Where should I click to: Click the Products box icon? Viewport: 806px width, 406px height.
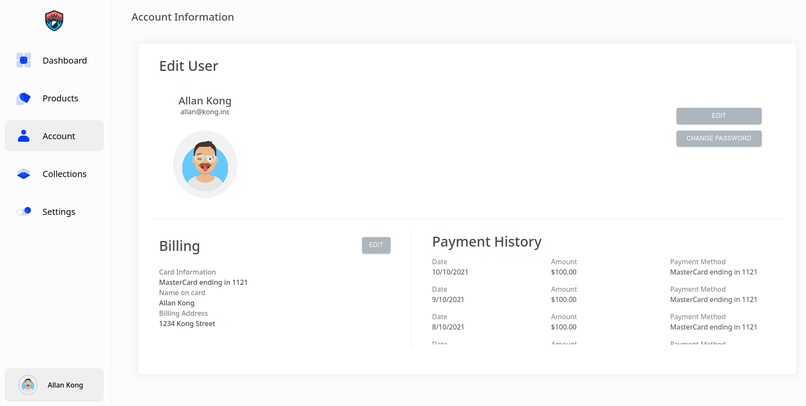coord(24,98)
